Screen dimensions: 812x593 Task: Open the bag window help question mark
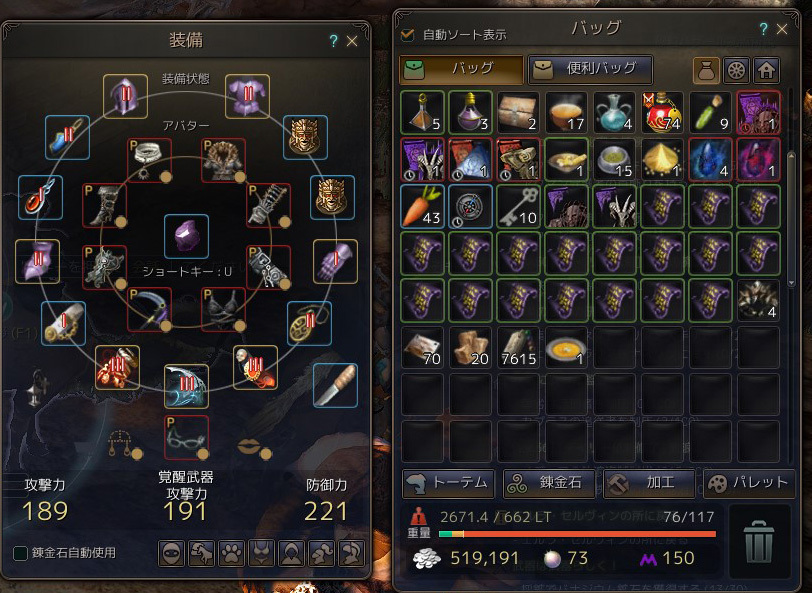(763, 29)
